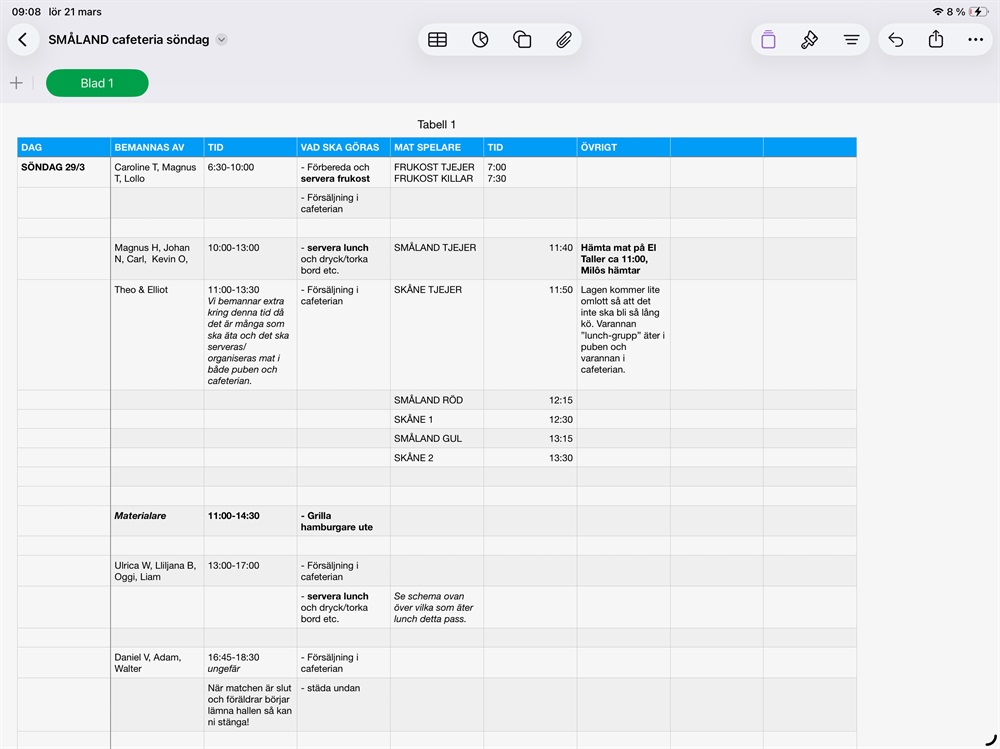The width and height of the screenshot is (1000, 749).
Task: Tap the back arrow button
Action: coord(23,40)
